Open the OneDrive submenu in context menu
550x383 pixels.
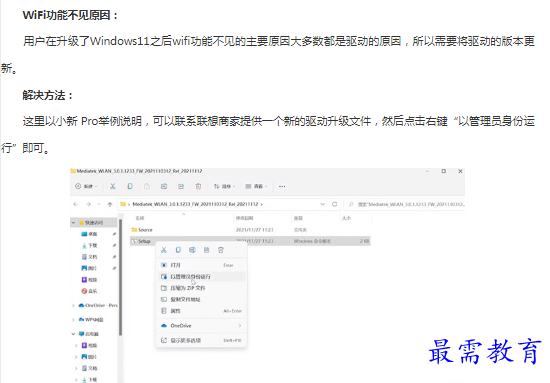[201, 325]
